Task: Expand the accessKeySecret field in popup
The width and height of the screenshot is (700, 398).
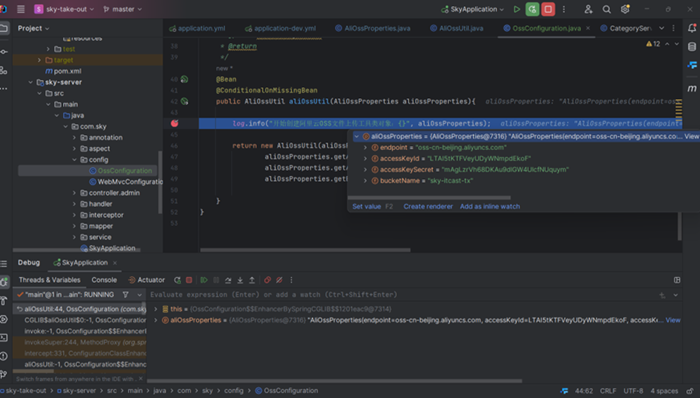Action: [365, 170]
